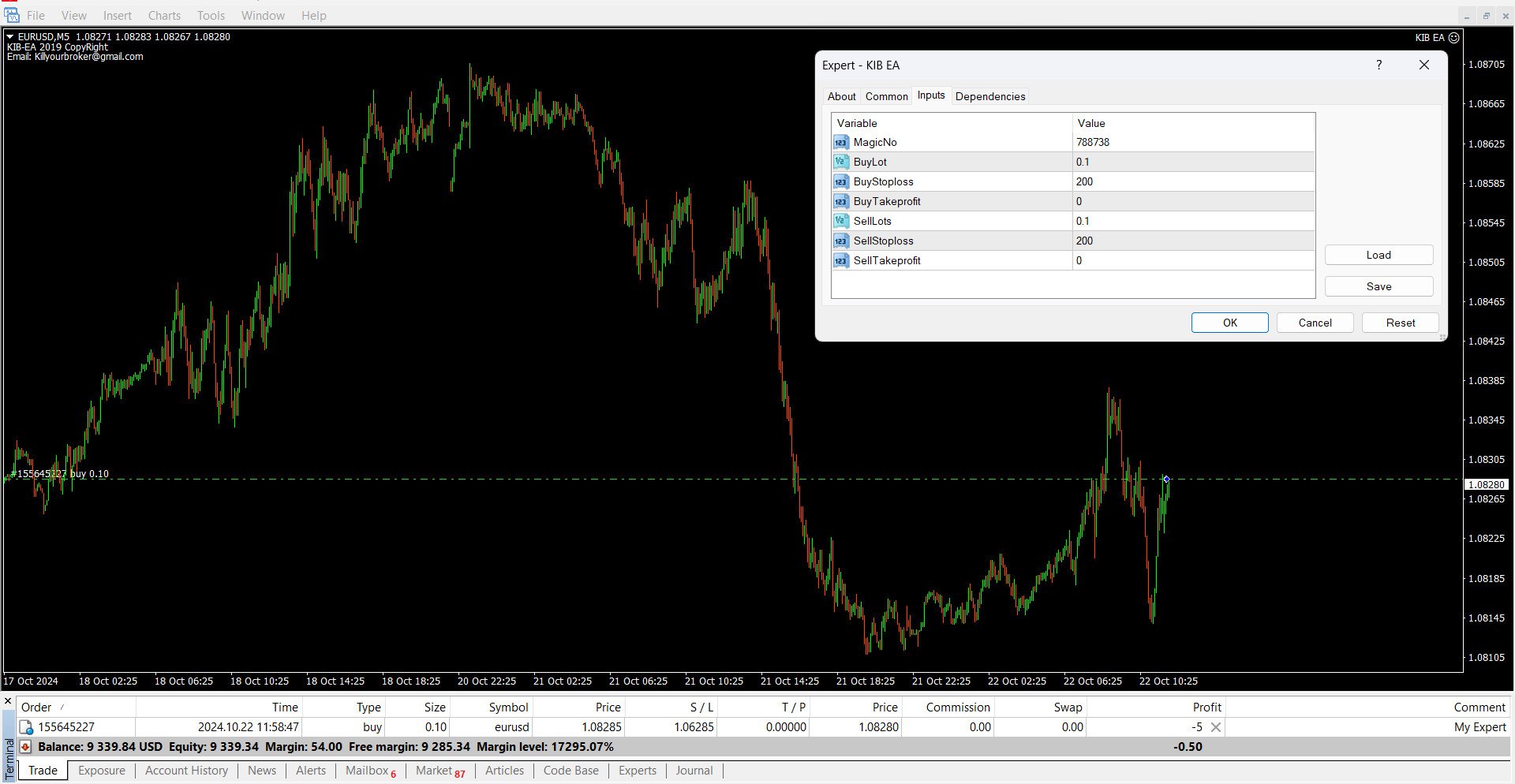Click the help question mark in Expert dialog
The width and height of the screenshot is (1515, 784).
1378,65
